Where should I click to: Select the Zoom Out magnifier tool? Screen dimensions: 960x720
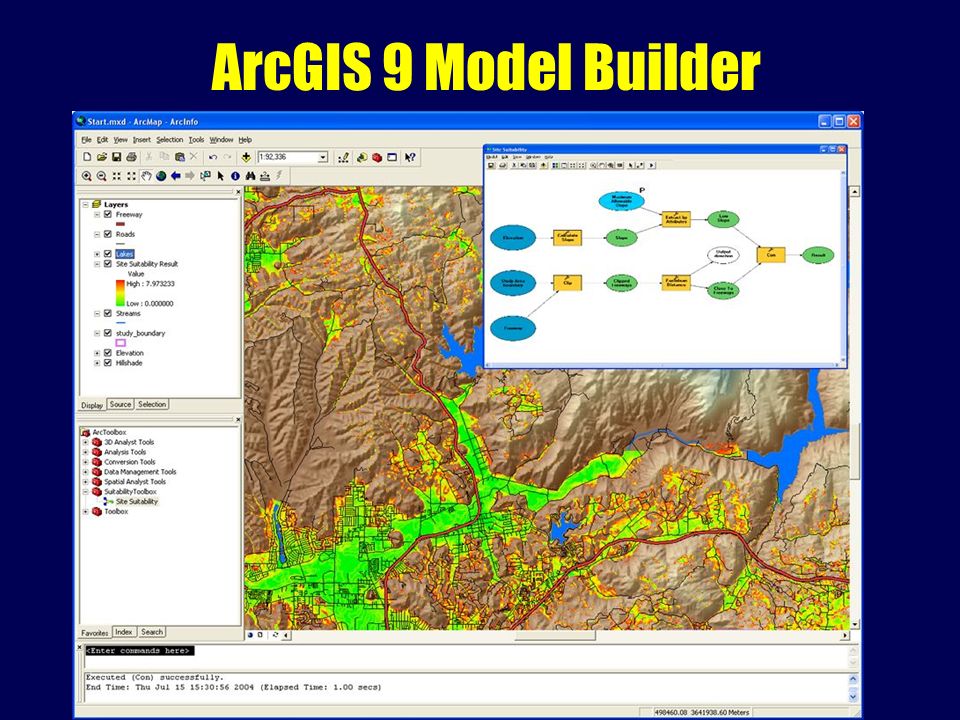pos(102,176)
